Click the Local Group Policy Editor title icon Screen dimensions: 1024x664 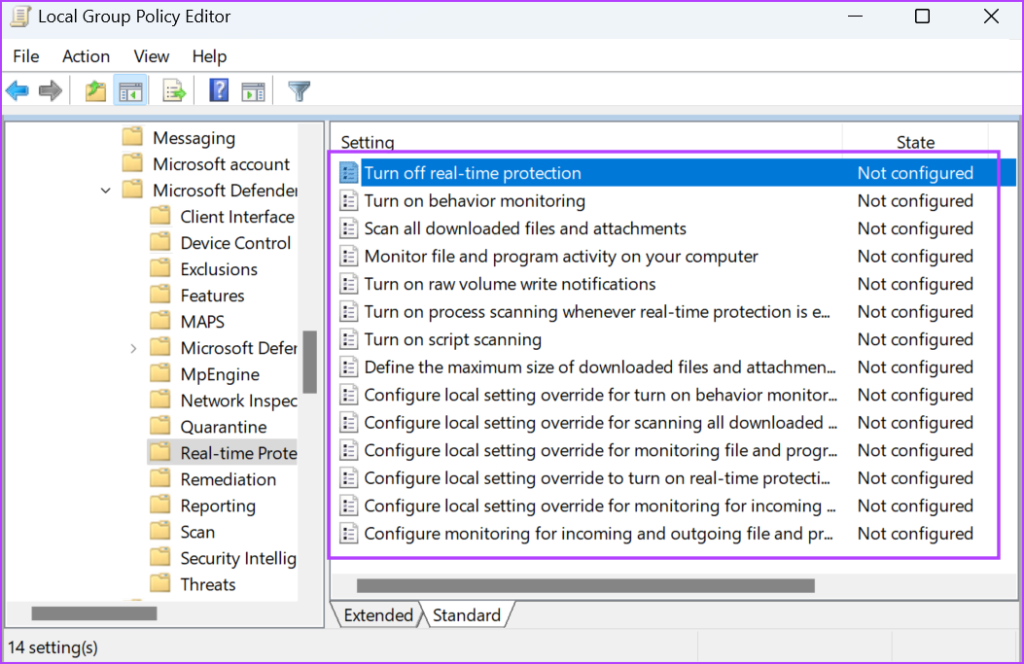[x=20, y=16]
